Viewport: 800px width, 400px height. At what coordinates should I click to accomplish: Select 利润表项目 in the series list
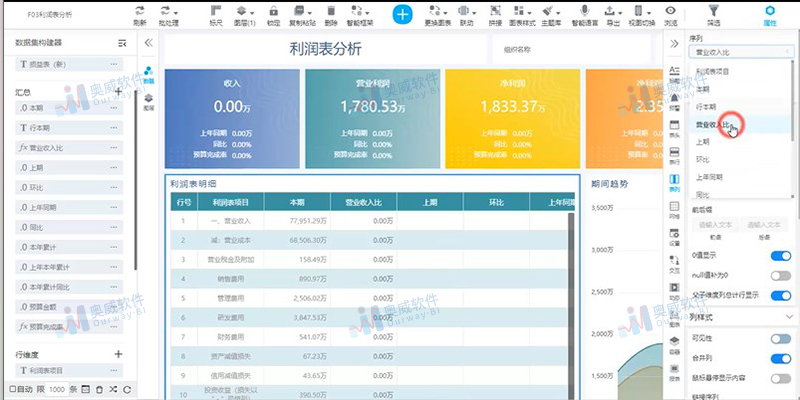tap(740, 71)
